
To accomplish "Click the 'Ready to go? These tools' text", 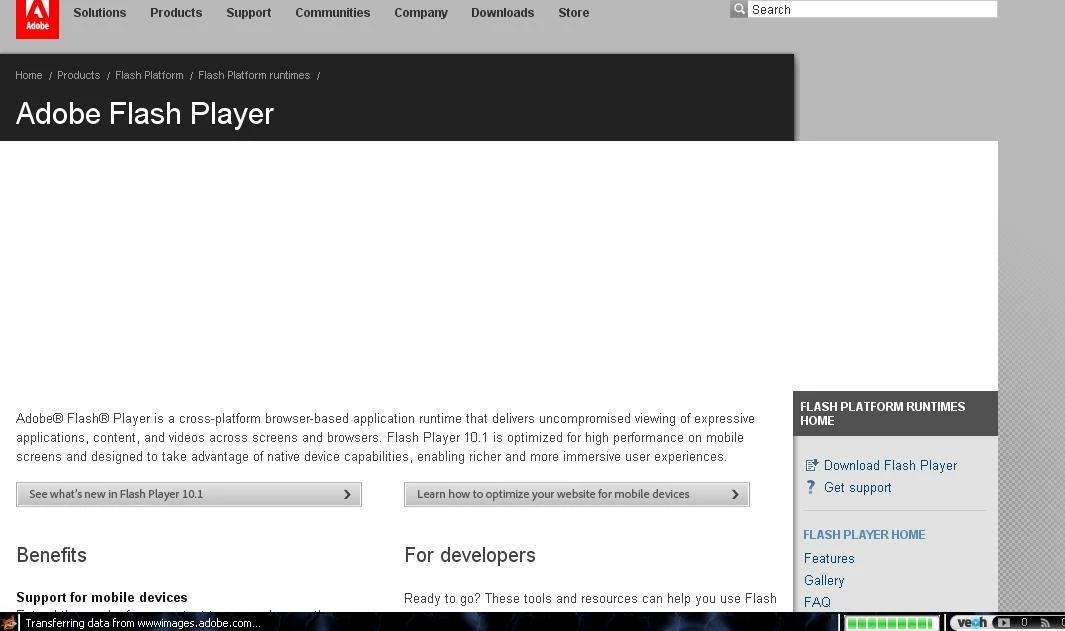I will click(x=590, y=598).
